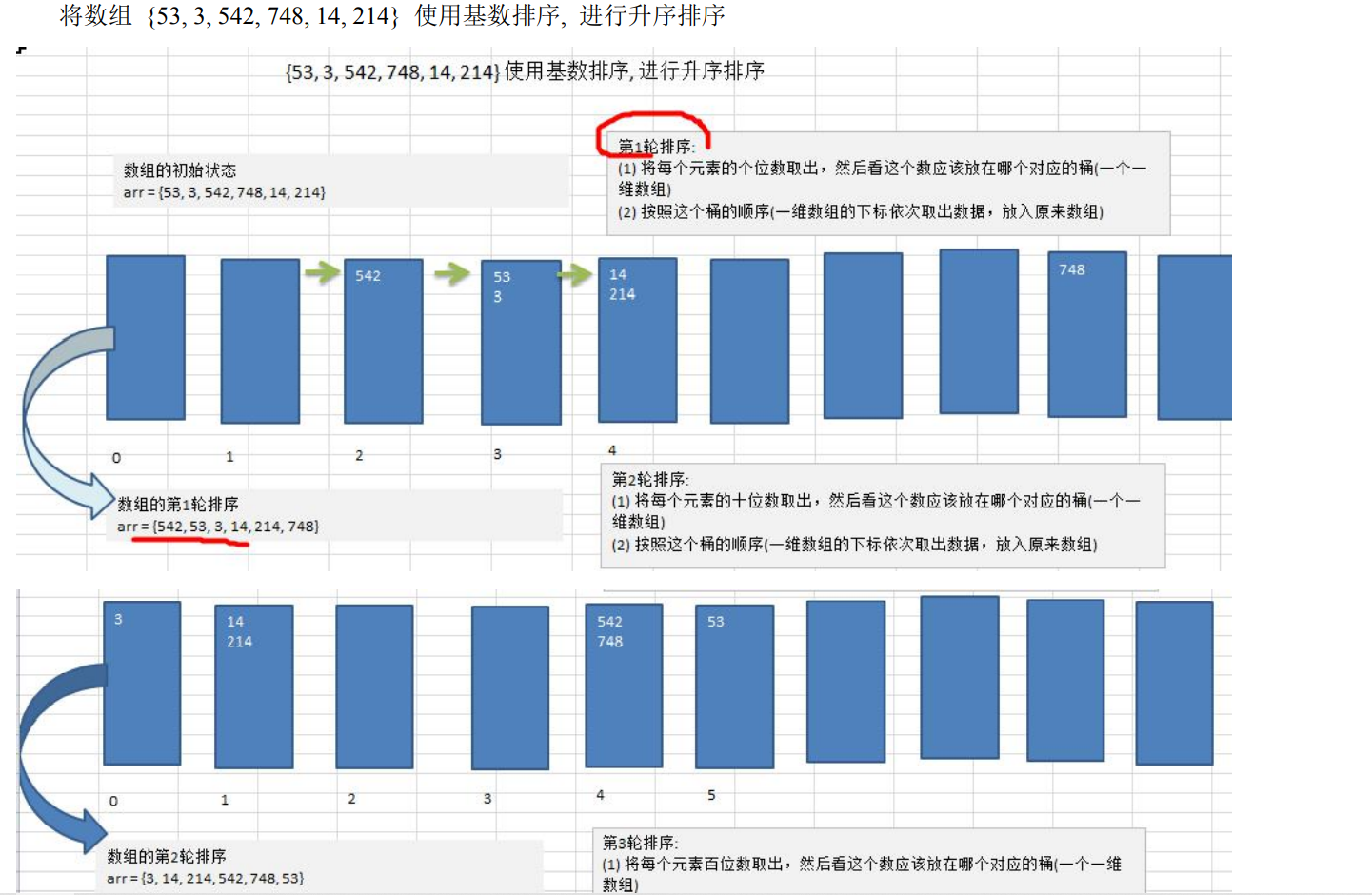Select the number 542 in the first-round bucket 2
Screen dimensions: 1372x895
pyautogui.click(x=368, y=276)
